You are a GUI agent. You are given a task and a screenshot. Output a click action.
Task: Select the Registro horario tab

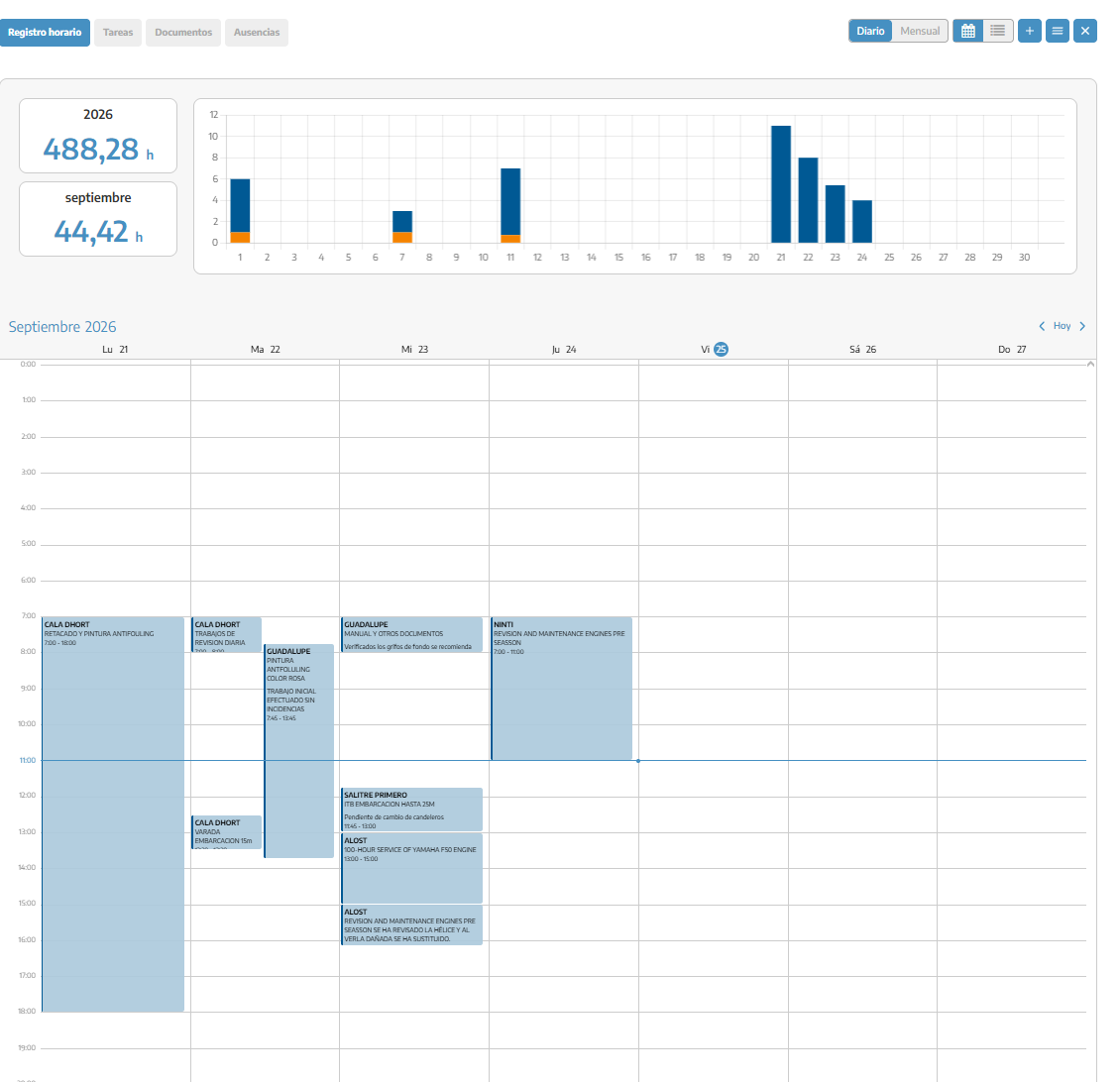(x=45, y=32)
